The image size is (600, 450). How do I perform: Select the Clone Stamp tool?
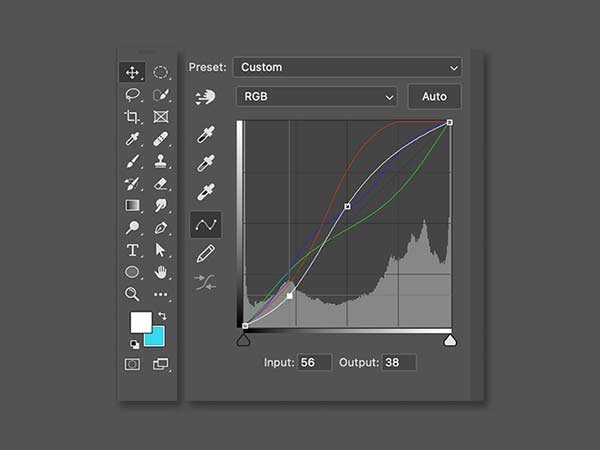tap(161, 161)
